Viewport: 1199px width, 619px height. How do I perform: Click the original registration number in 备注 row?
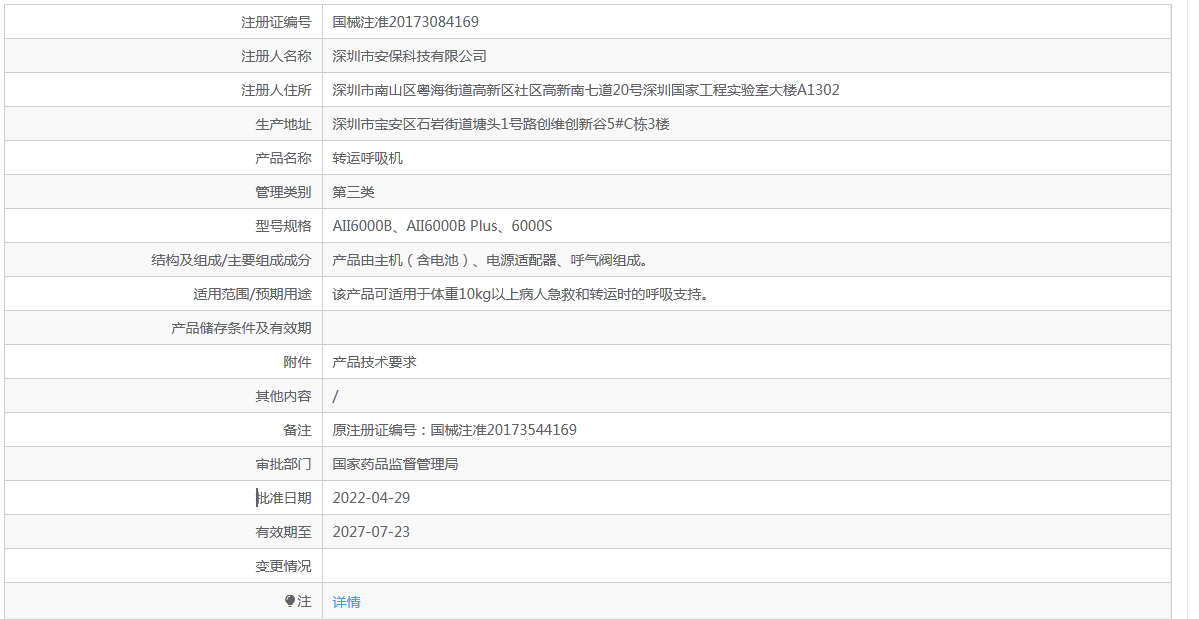pos(454,430)
